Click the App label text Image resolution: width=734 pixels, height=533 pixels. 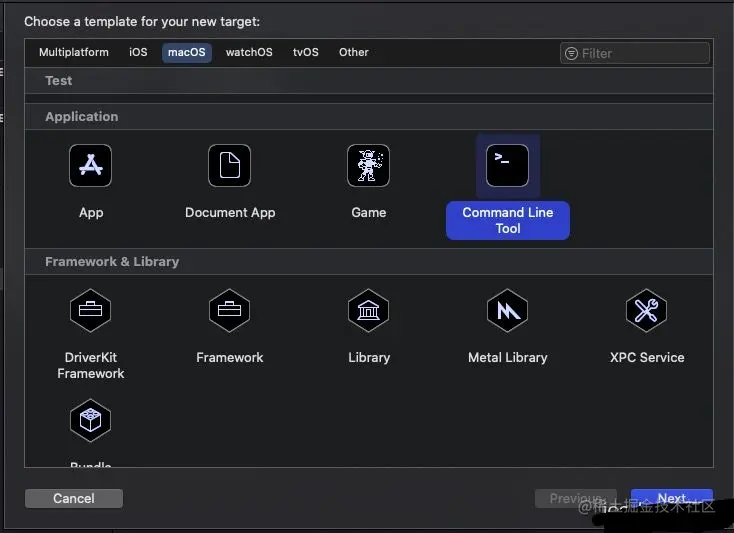click(x=91, y=213)
